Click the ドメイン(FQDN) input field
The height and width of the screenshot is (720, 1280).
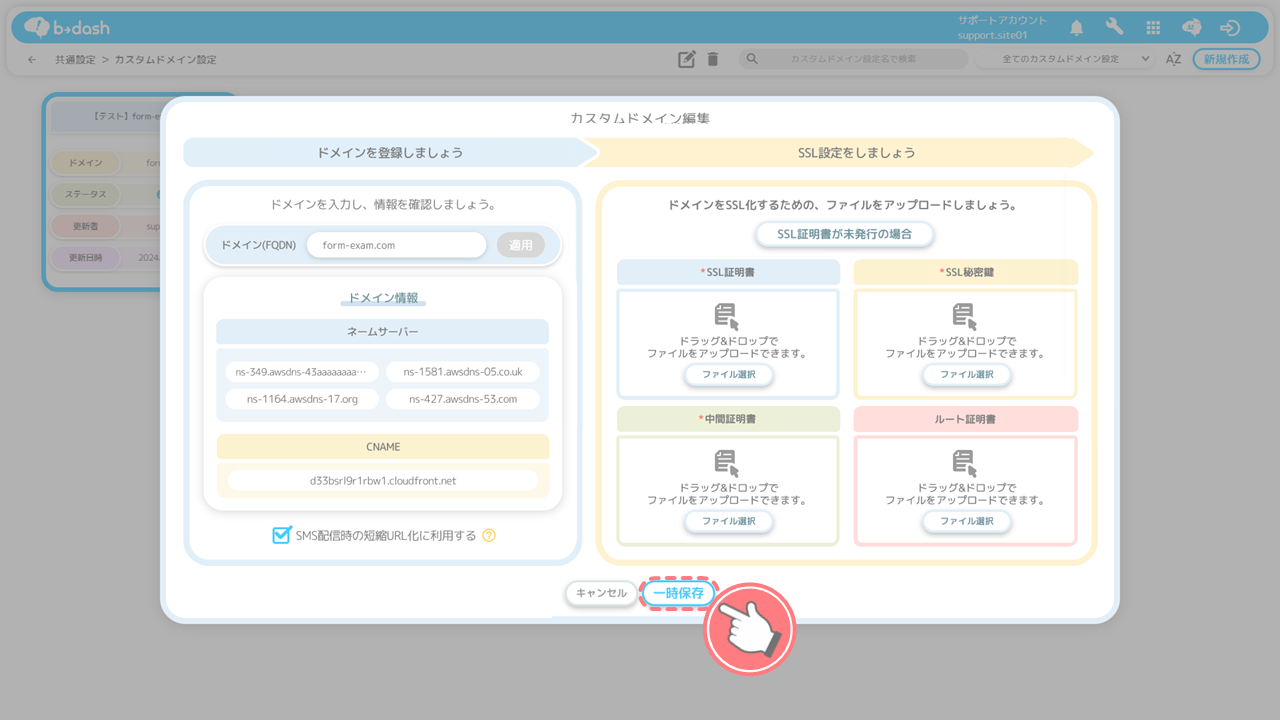396,245
